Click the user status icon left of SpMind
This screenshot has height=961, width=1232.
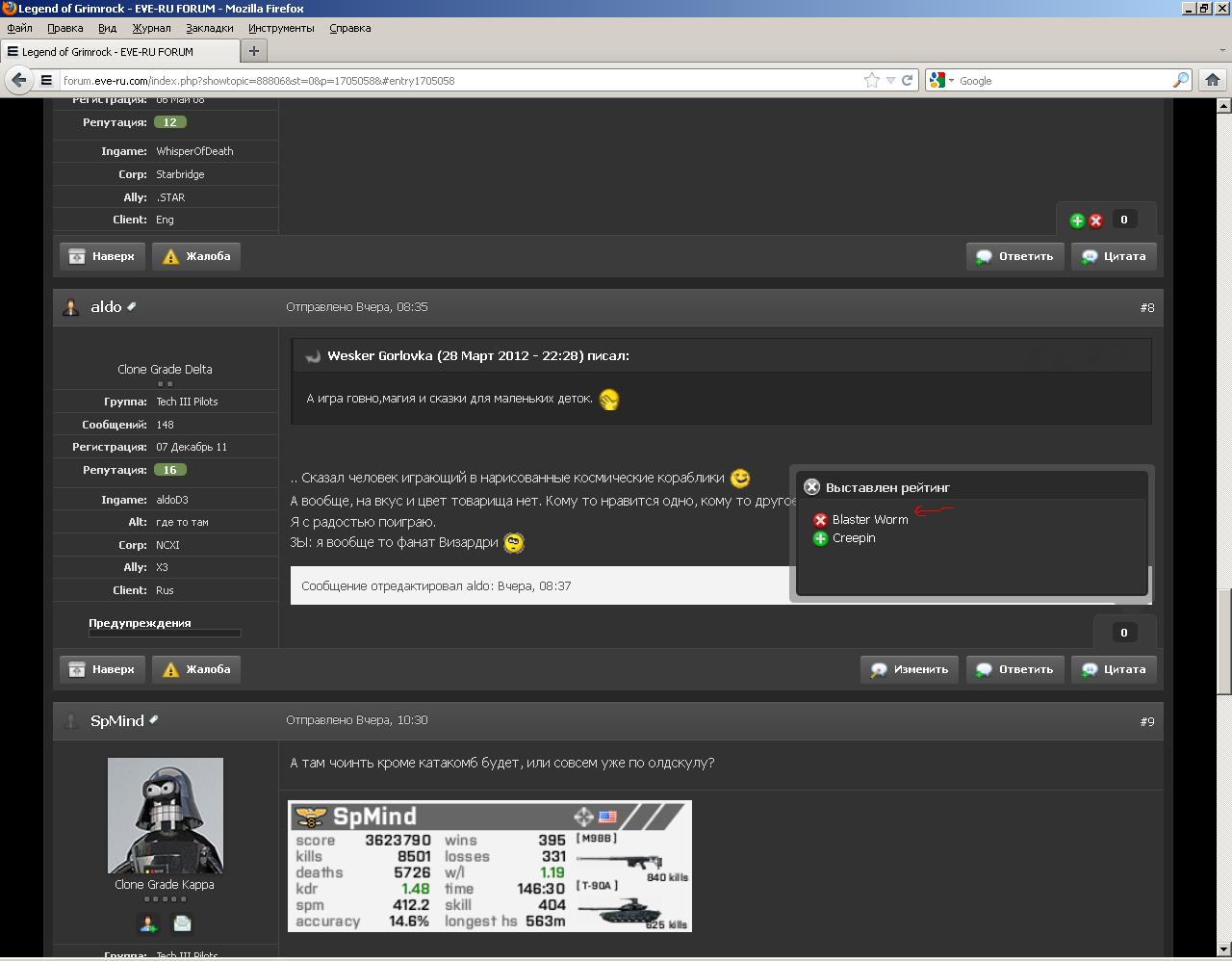pyautogui.click(x=70, y=721)
